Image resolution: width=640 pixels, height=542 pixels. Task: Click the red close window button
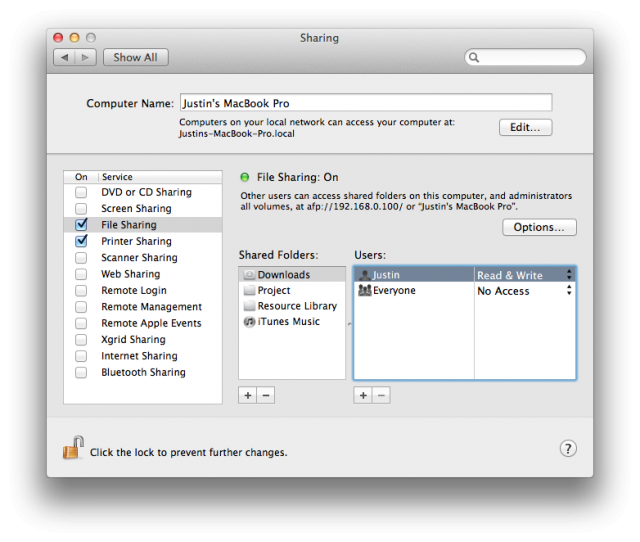click(x=58, y=38)
